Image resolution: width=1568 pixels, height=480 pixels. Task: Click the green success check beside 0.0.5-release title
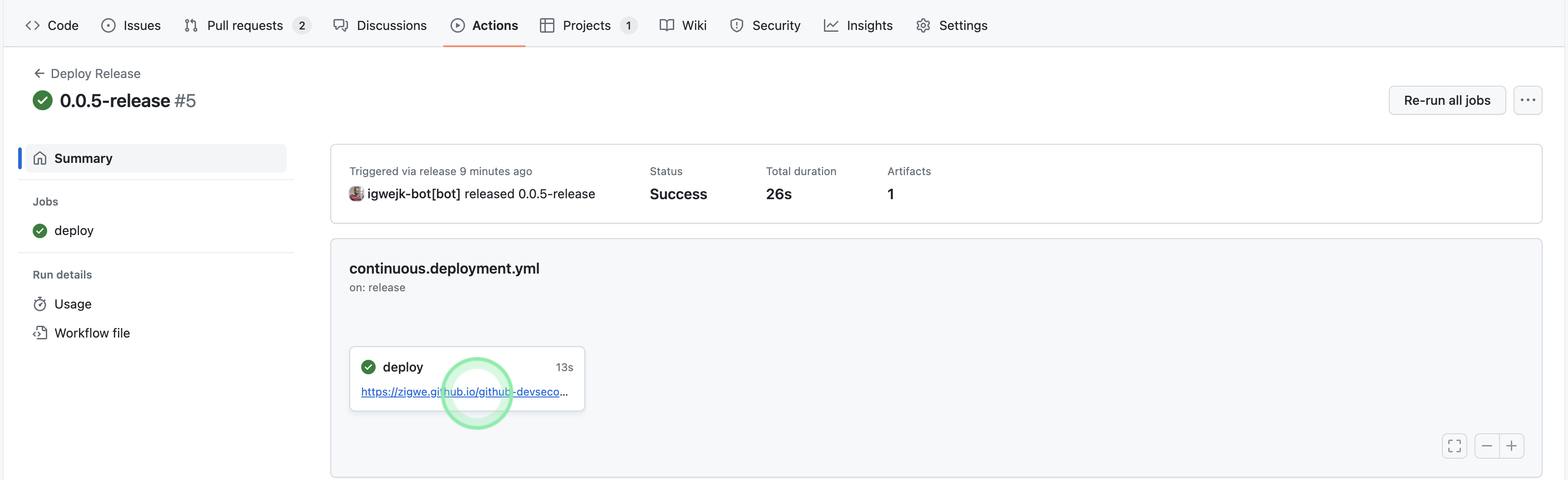click(43, 100)
